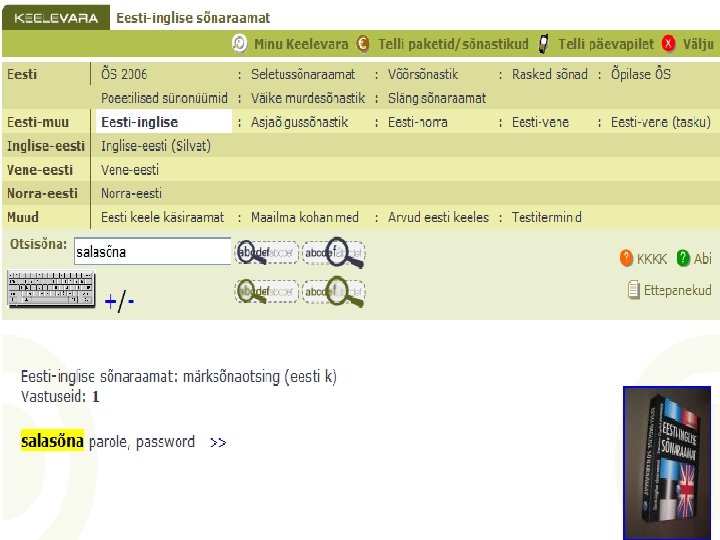Image resolution: width=720 pixels, height=540 pixels.
Task: Toggle the +/- options expander
Action: pos(119,301)
